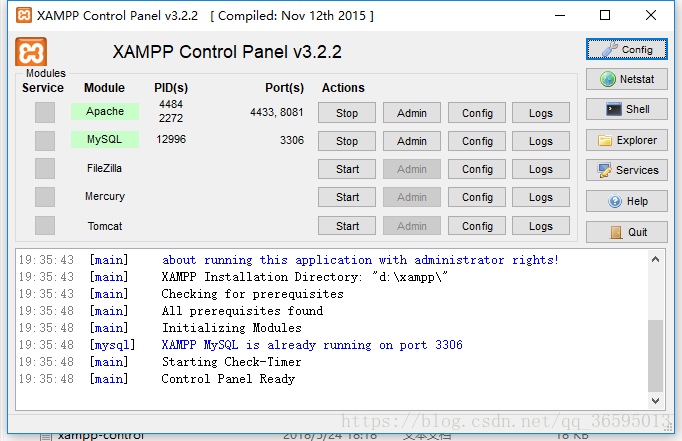
Task: Start the Mercury module
Action: [x=347, y=197]
